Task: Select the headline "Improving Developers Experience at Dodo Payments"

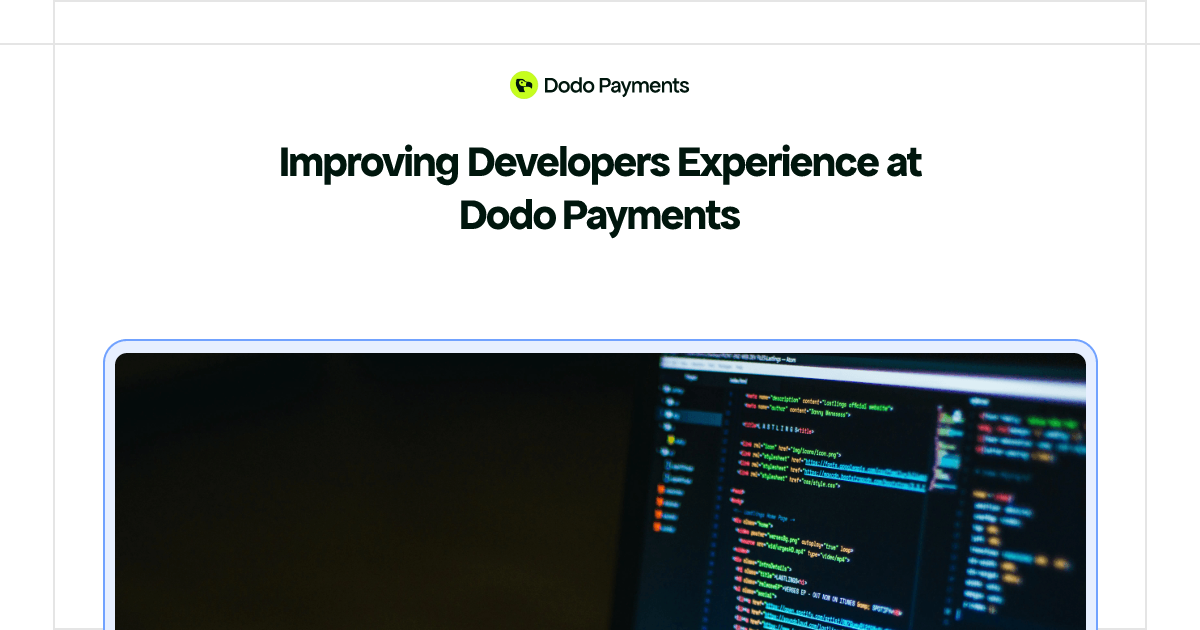Action: click(x=600, y=188)
